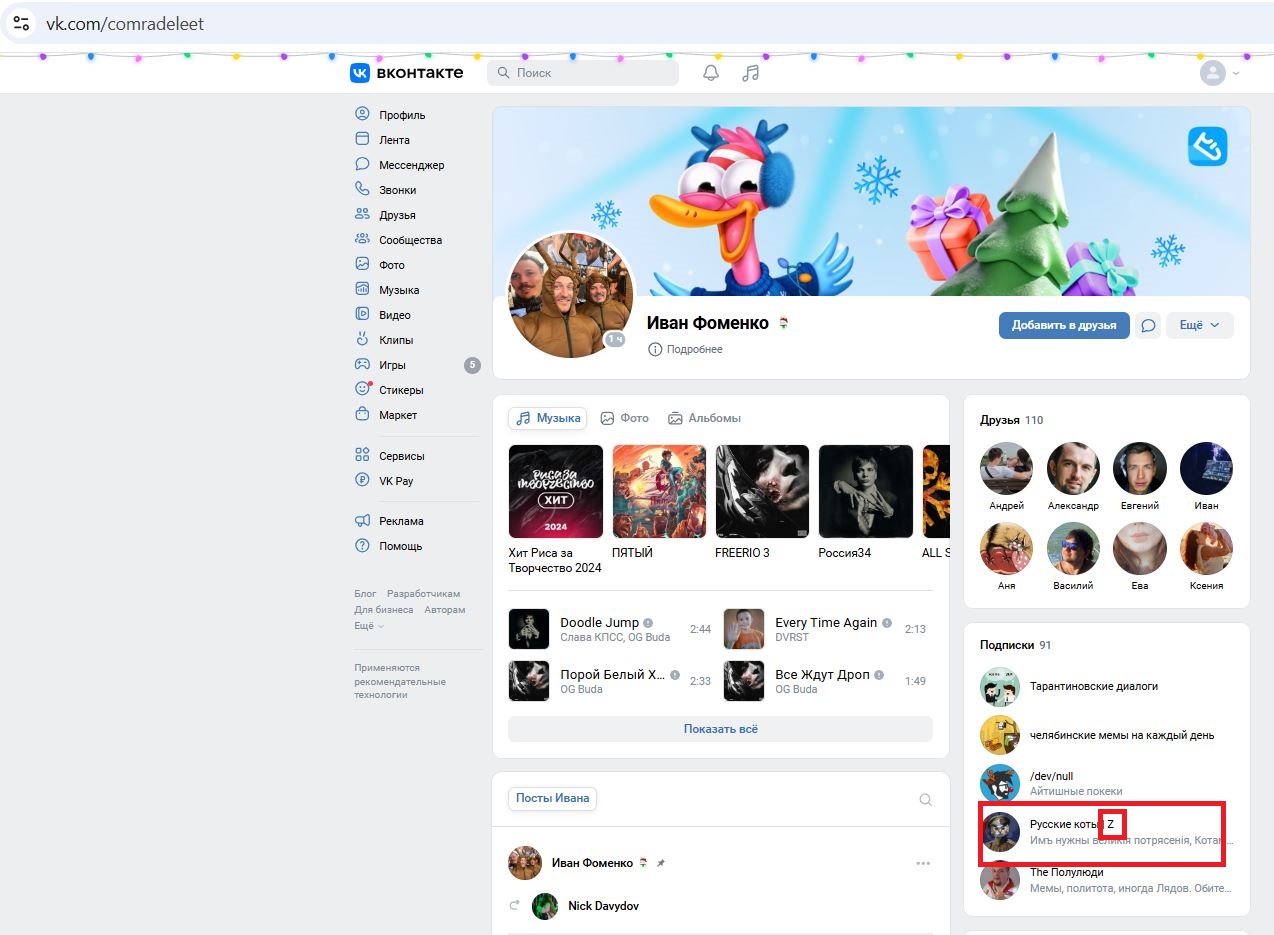Open friend Андрей's avatar

coord(1006,469)
